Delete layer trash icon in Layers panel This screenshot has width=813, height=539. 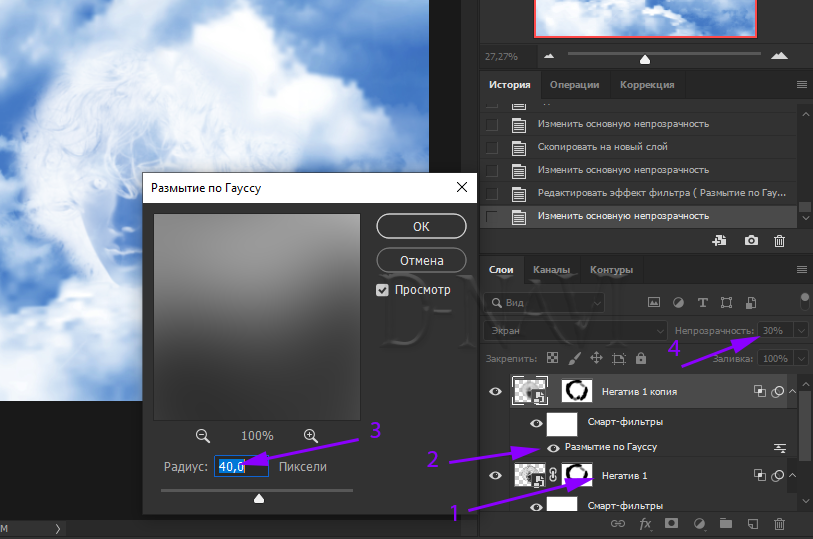[x=779, y=523]
